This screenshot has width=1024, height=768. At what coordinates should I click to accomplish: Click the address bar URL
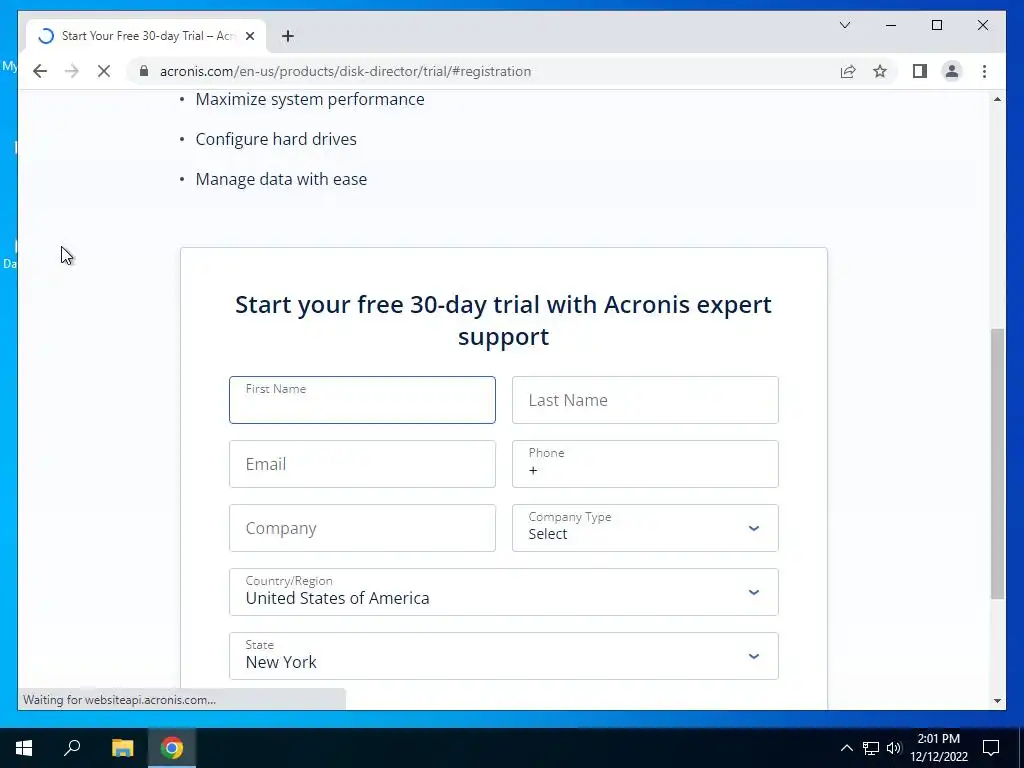(345, 71)
